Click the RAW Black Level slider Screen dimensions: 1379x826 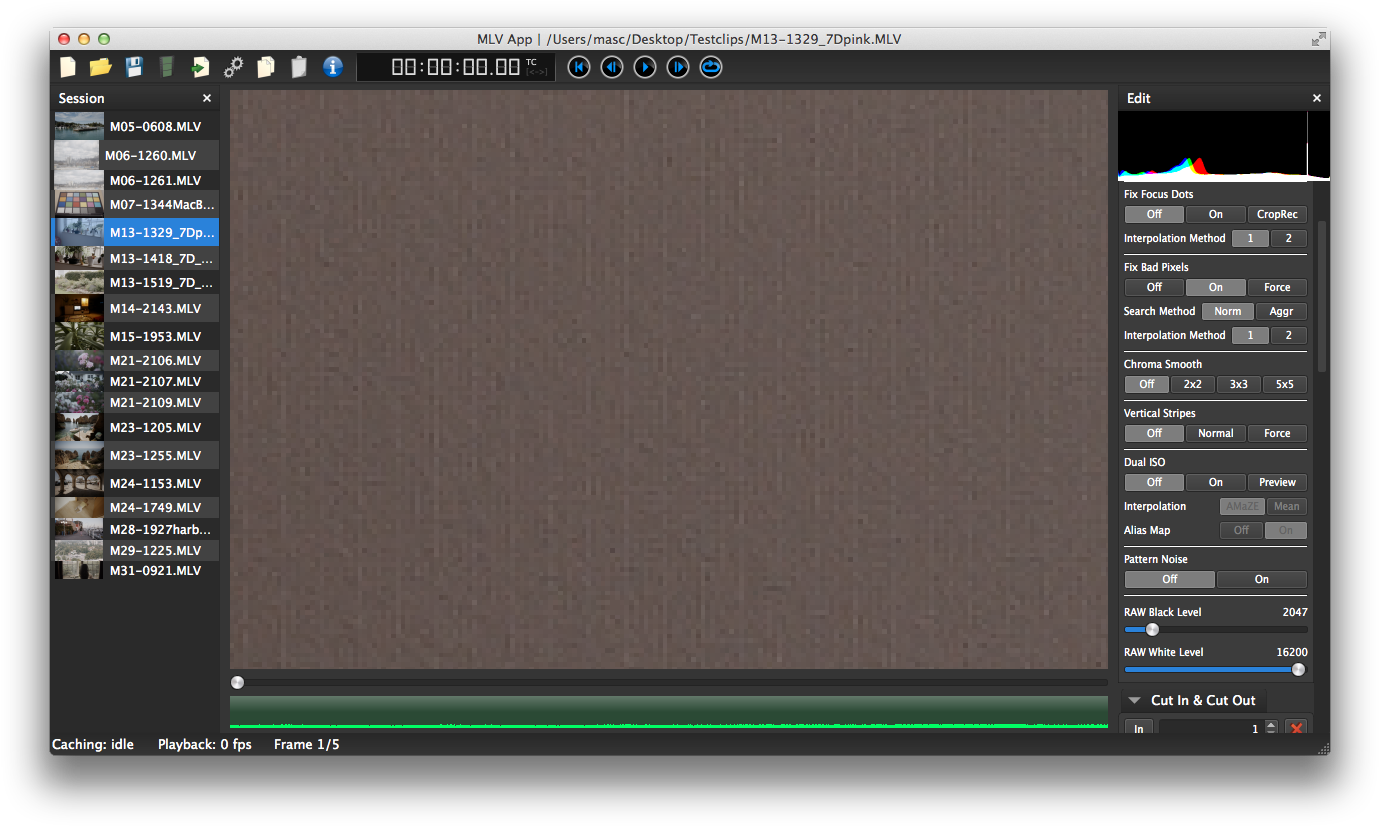pyautogui.click(x=1215, y=630)
